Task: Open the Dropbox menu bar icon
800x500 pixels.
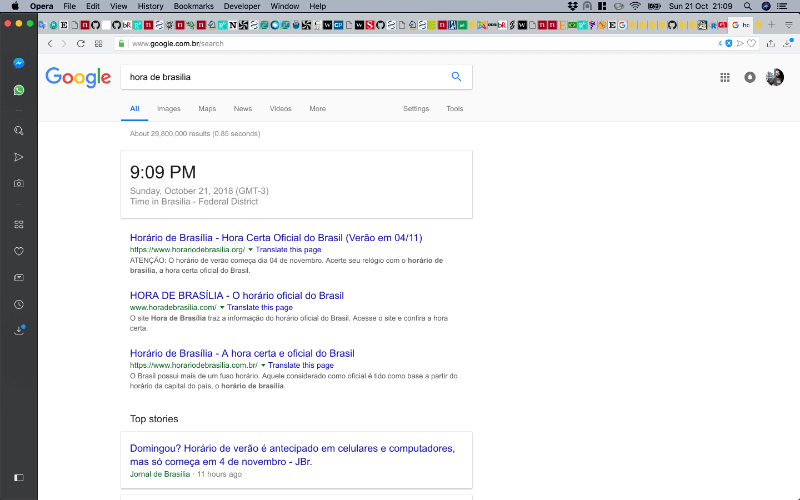Action: tap(573, 6)
